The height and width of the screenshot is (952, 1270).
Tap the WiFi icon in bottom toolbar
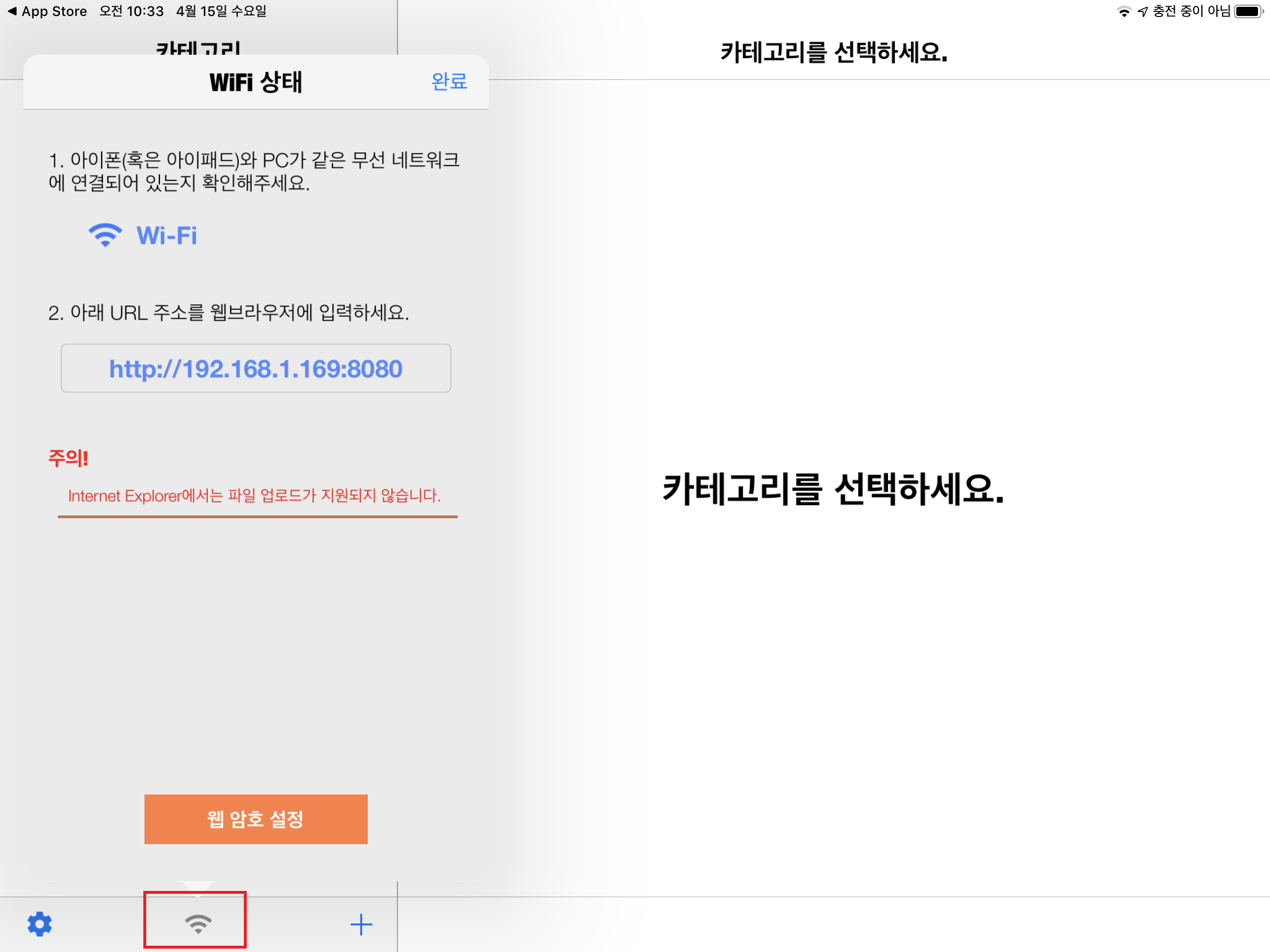point(198,923)
